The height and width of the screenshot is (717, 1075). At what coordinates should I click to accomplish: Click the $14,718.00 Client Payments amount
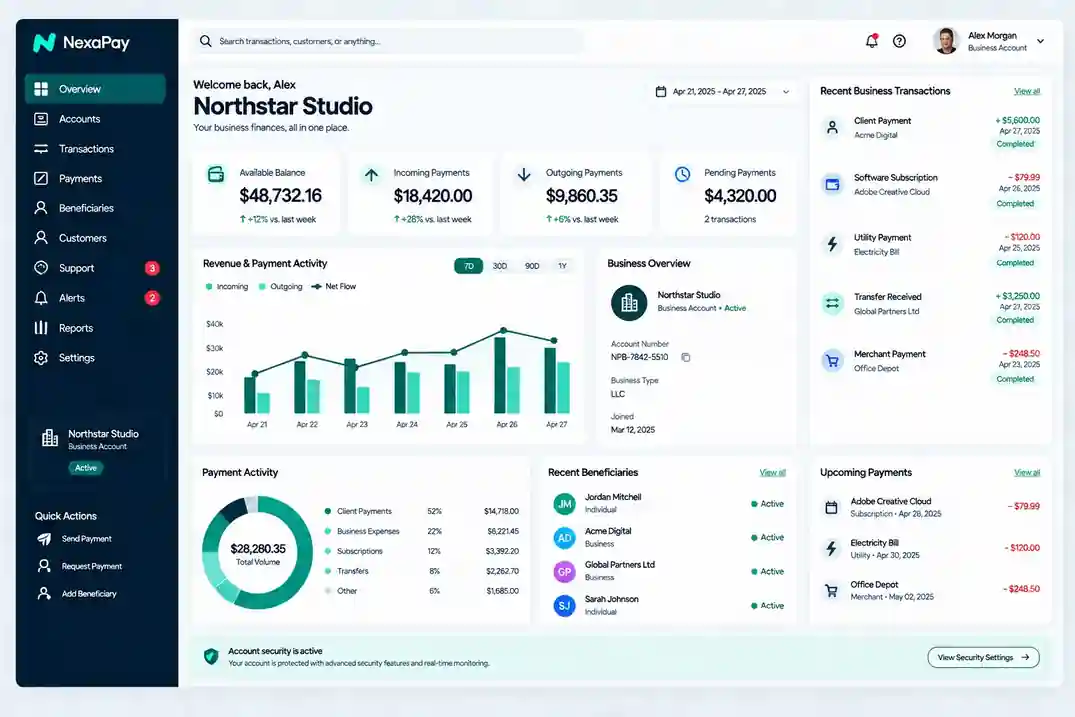click(501, 511)
